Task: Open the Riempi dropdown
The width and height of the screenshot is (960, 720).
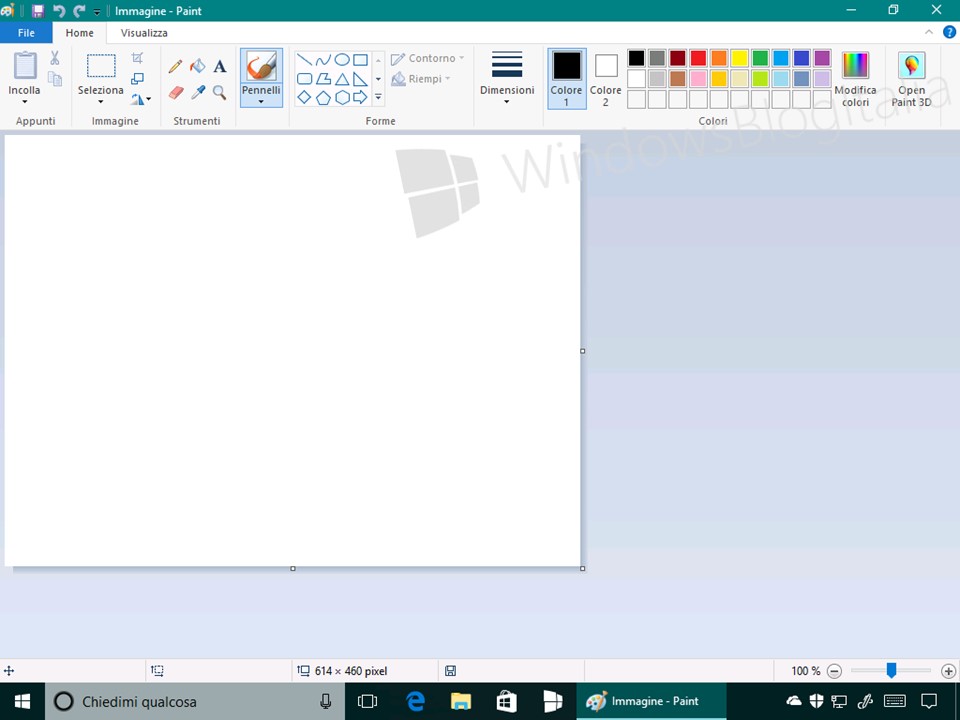Action: (x=421, y=78)
